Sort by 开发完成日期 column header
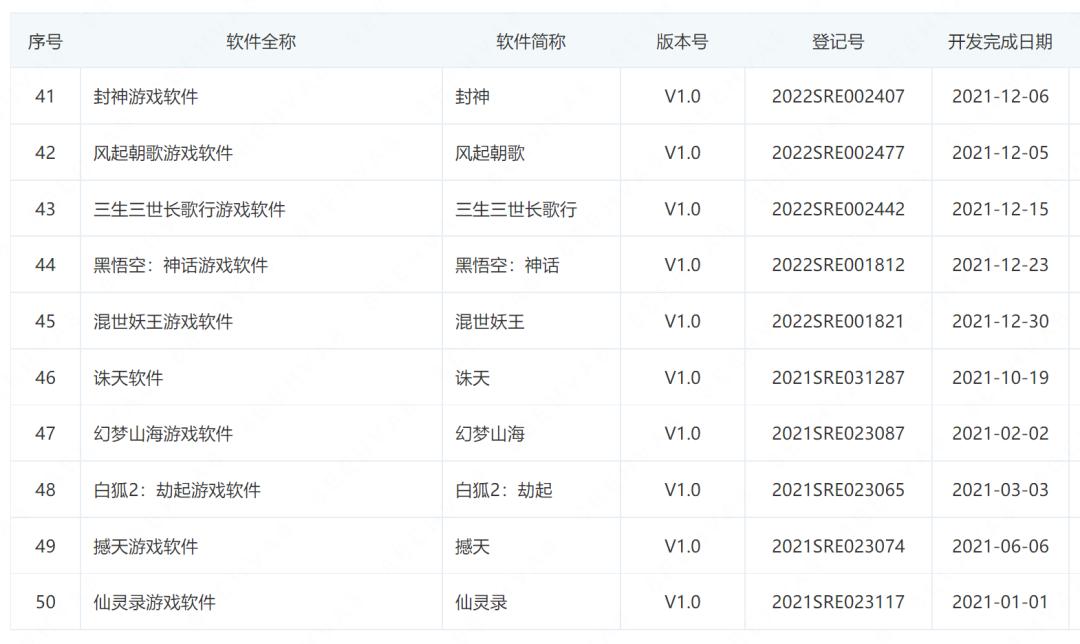The image size is (1080, 644). pyautogui.click(x=1000, y=42)
